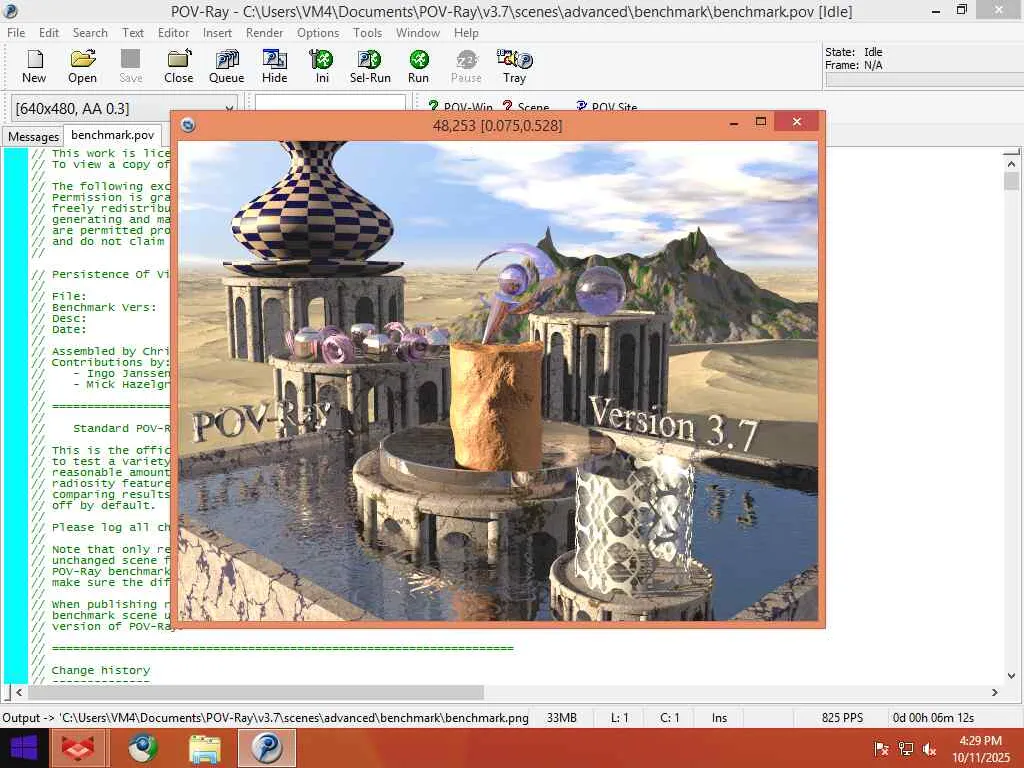Click the taskbar clock showing 4:29 PM
The height and width of the screenshot is (768, 1024).
point(980,749)
